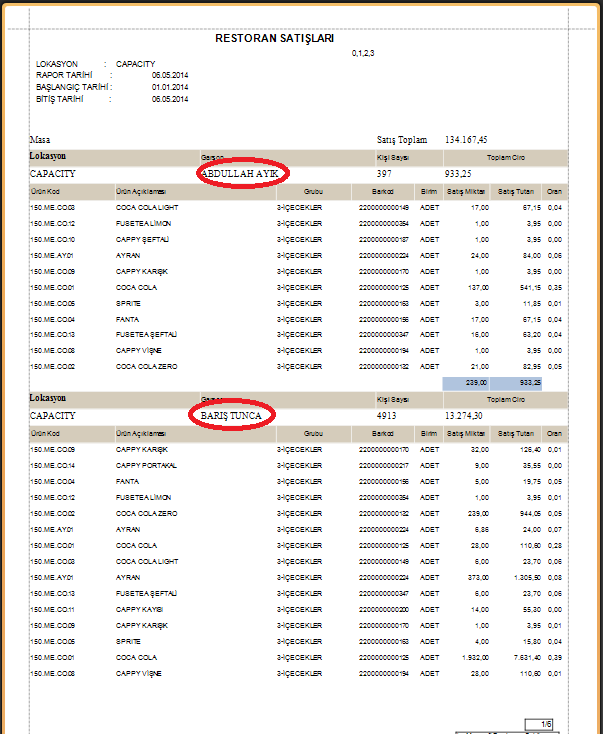The width and height of the screenshot is (603, 734).
Task: Click the Satış Toplam label
Action: point(402,139)
